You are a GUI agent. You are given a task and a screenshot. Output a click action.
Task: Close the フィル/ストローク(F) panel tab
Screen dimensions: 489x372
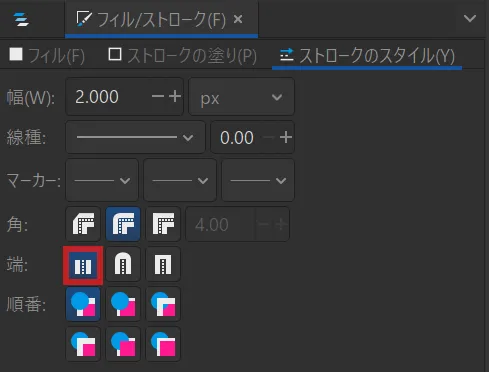coord(238,19)
